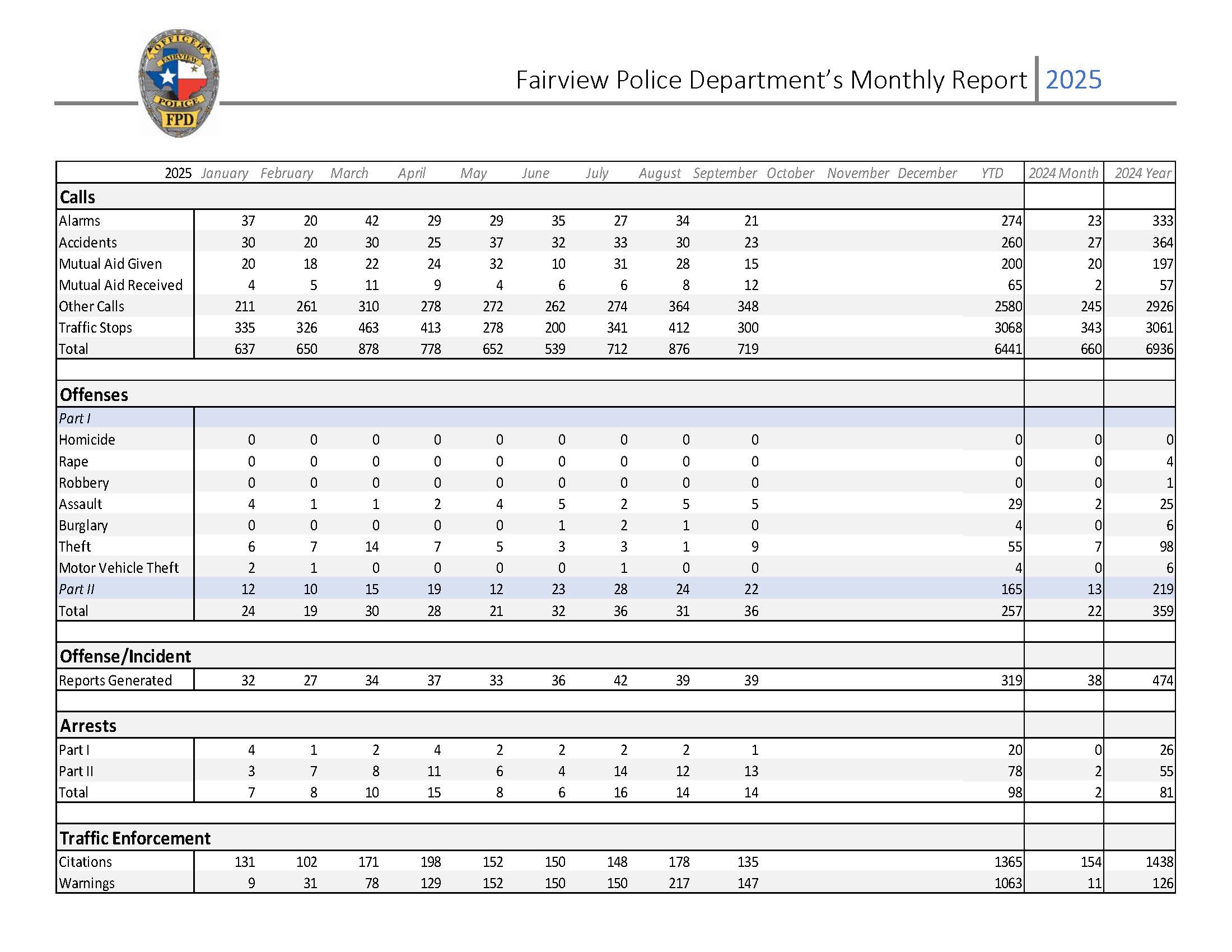Click the Motor Vehicle Theft row label
Image resolution: width=1232 pixels, height=952 pixels.
point(120,568)
